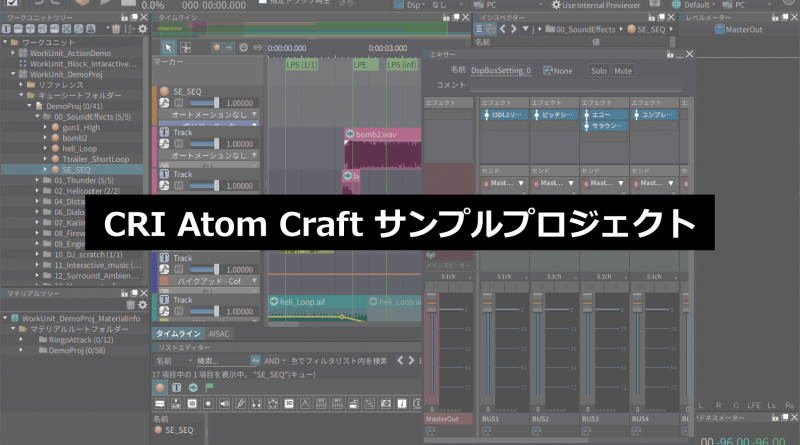
Task: Show cues with the orange list editor filter
Action: pyautogui.click(x=160, y=388)
